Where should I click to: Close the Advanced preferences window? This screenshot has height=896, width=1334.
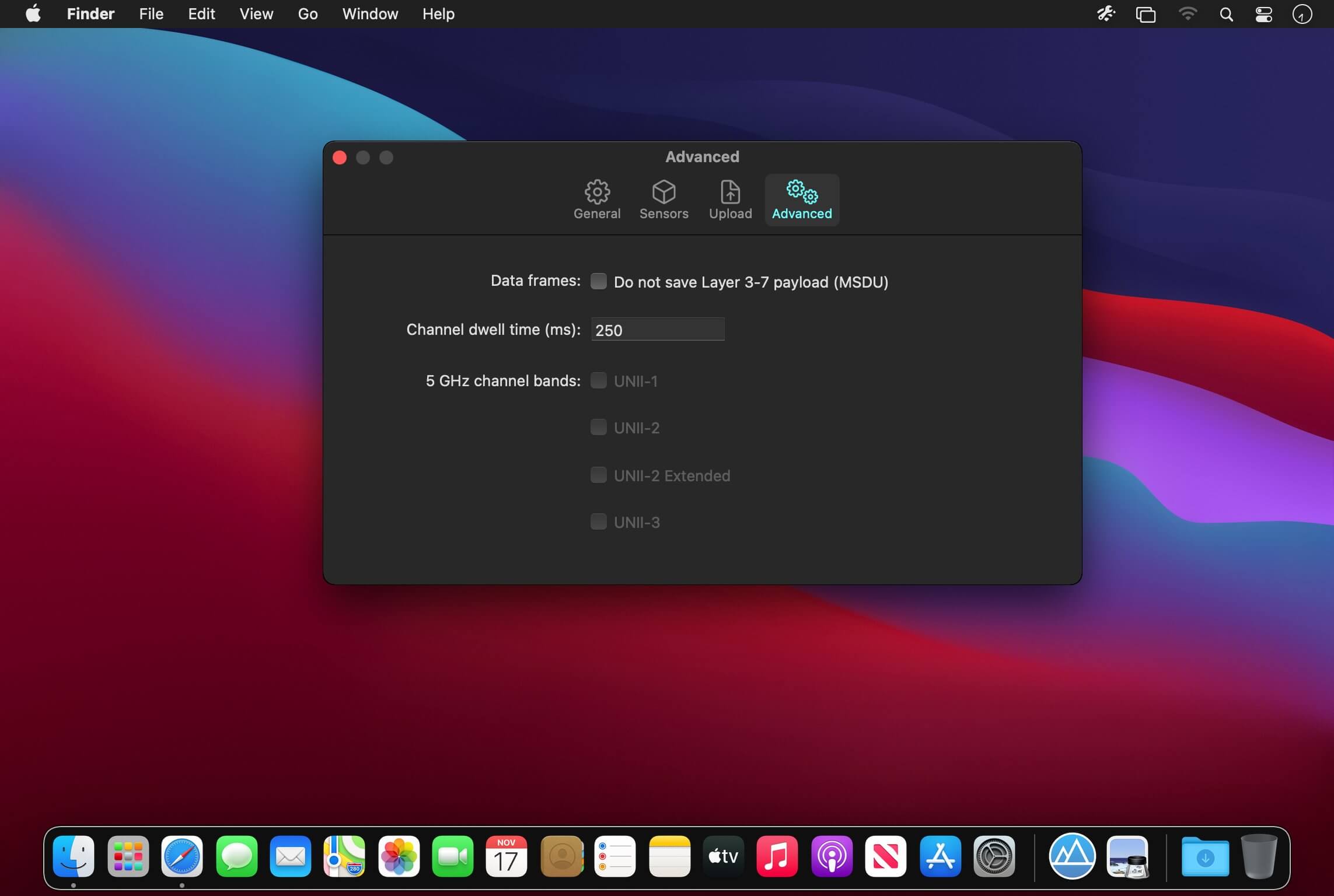tap(340, 157)
